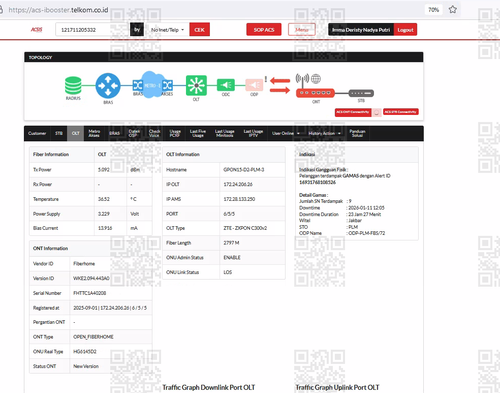
Task: Expand the History Action dropdown tab
Action: 324,133
